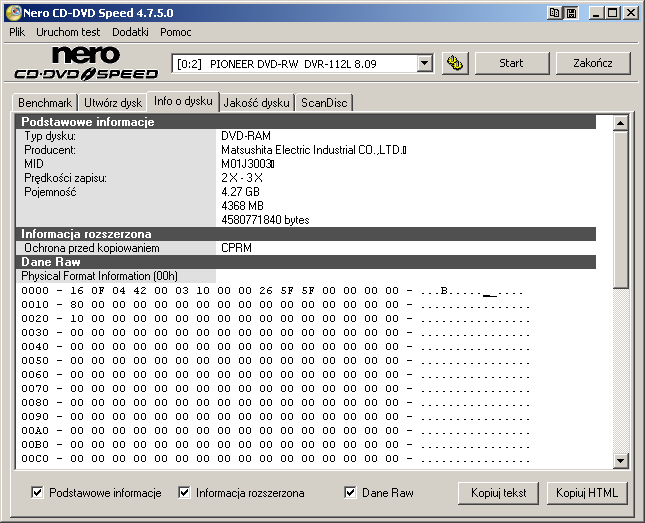Click the CPRM copy protection value

[237, 248]
